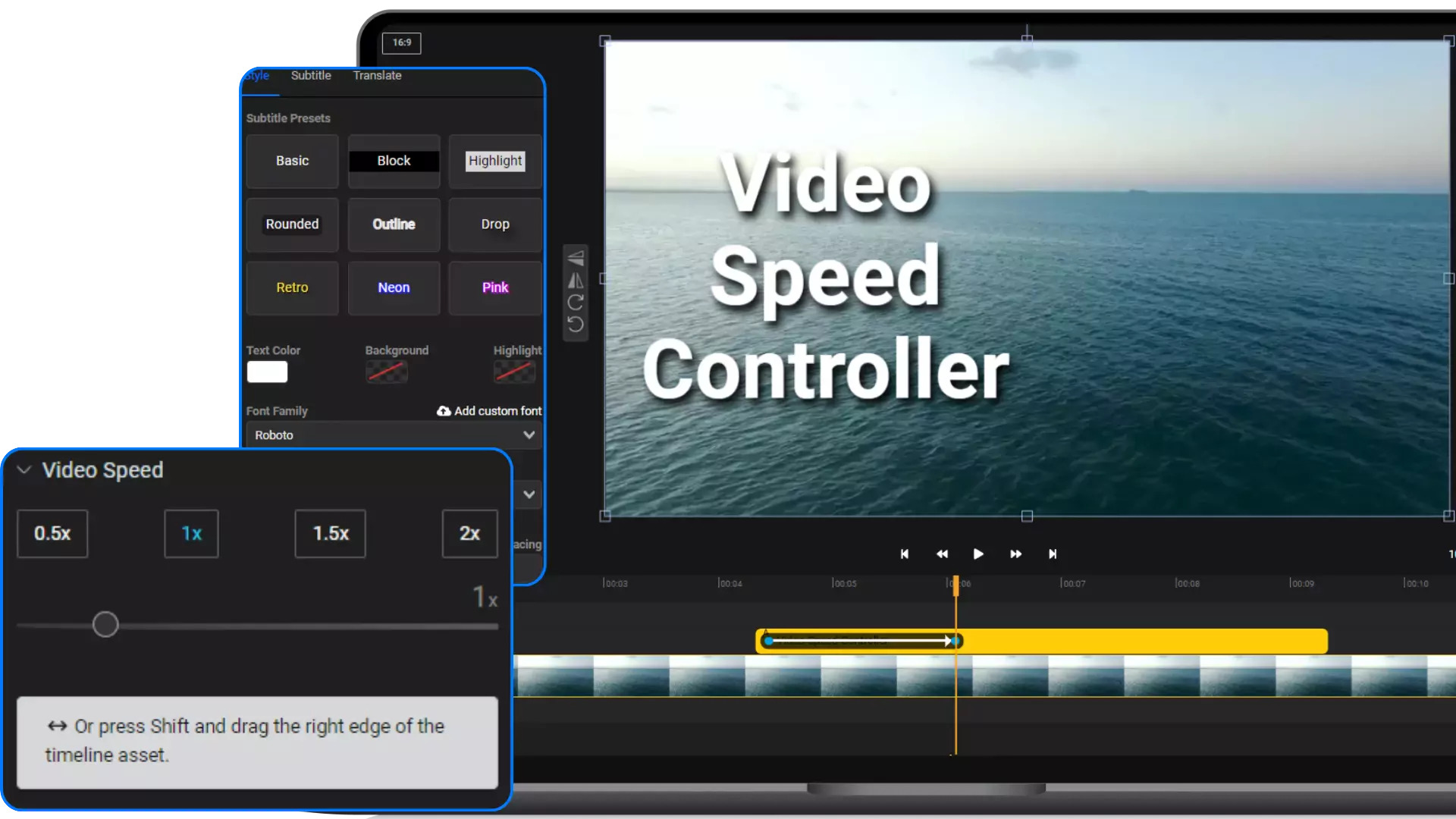Image resolution: width=1456 pixels, height=819 pixels.
Task: Select the Block subtitle preset
Action: click(x=393, y=160)
